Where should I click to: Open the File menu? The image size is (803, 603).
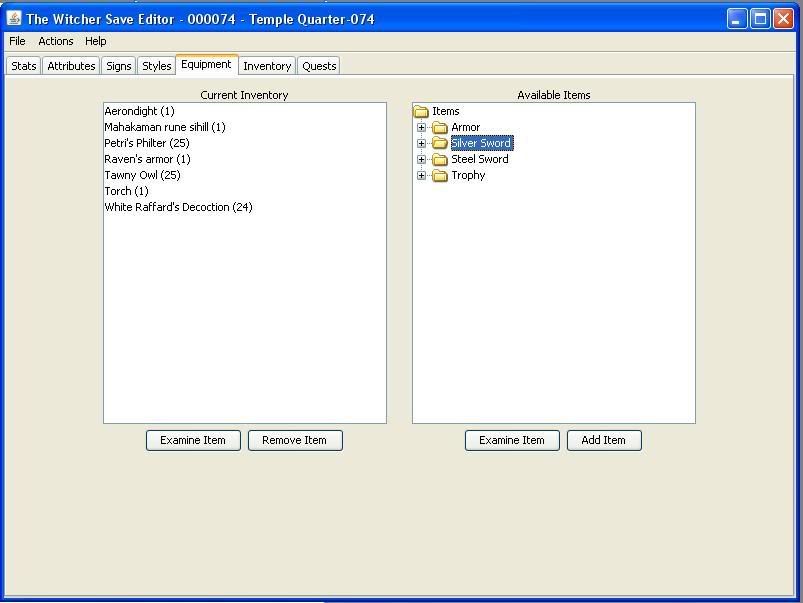point(17,41)
